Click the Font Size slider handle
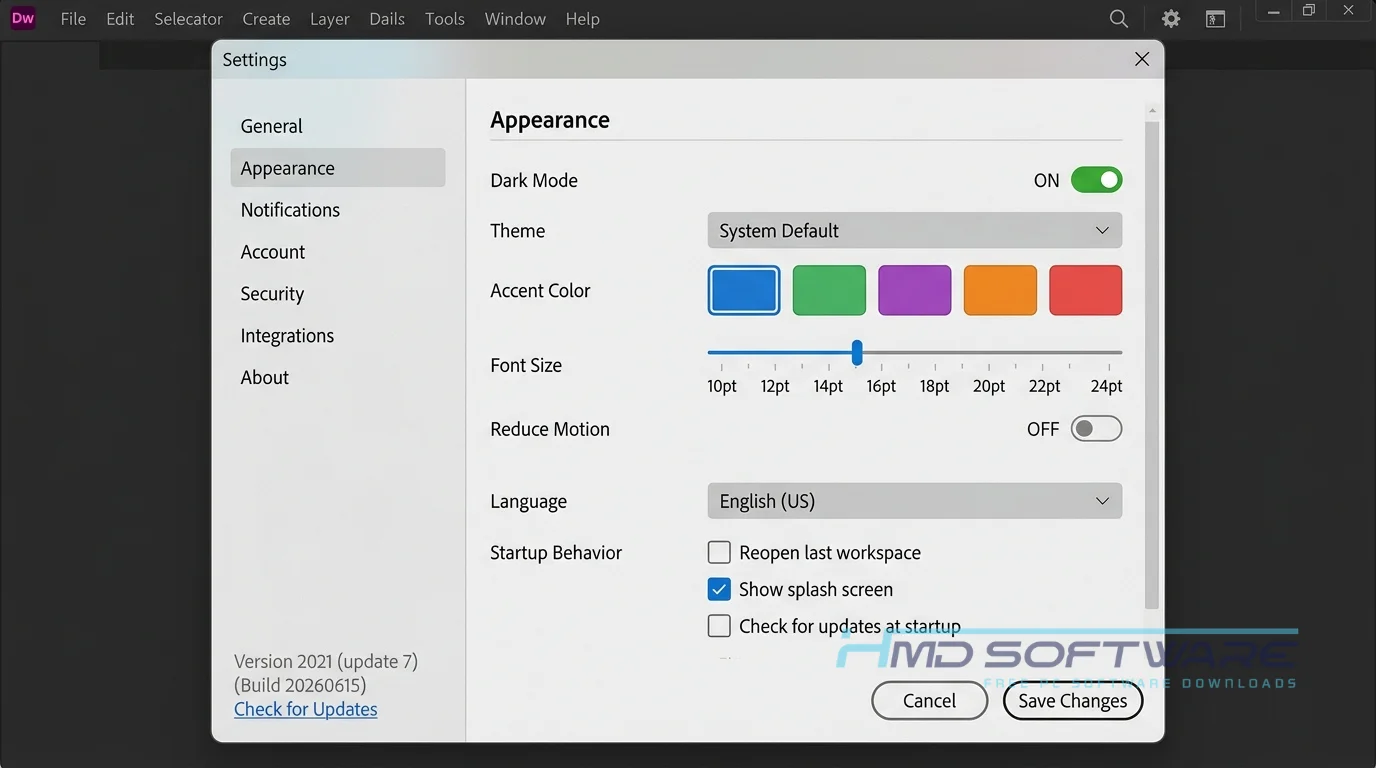 (x=857, y=352)
